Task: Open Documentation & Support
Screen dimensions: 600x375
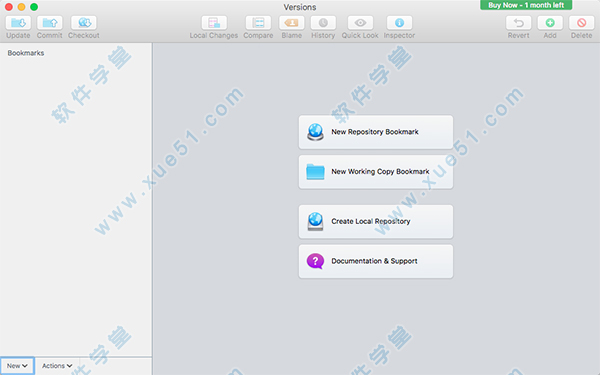Action: pyautogui.click(x=376, y=261)
